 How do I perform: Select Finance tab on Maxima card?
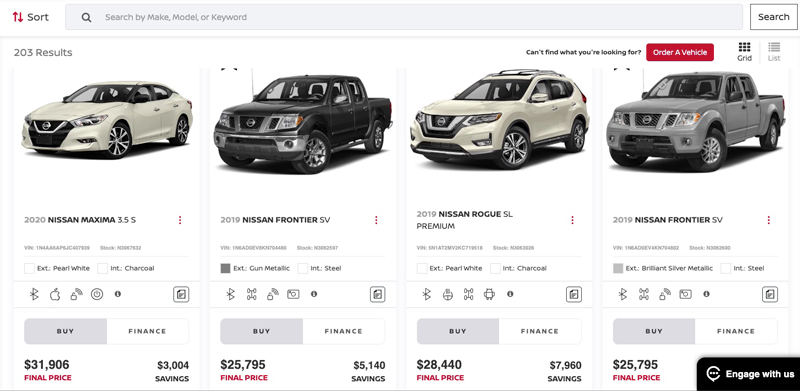[147, 331]
